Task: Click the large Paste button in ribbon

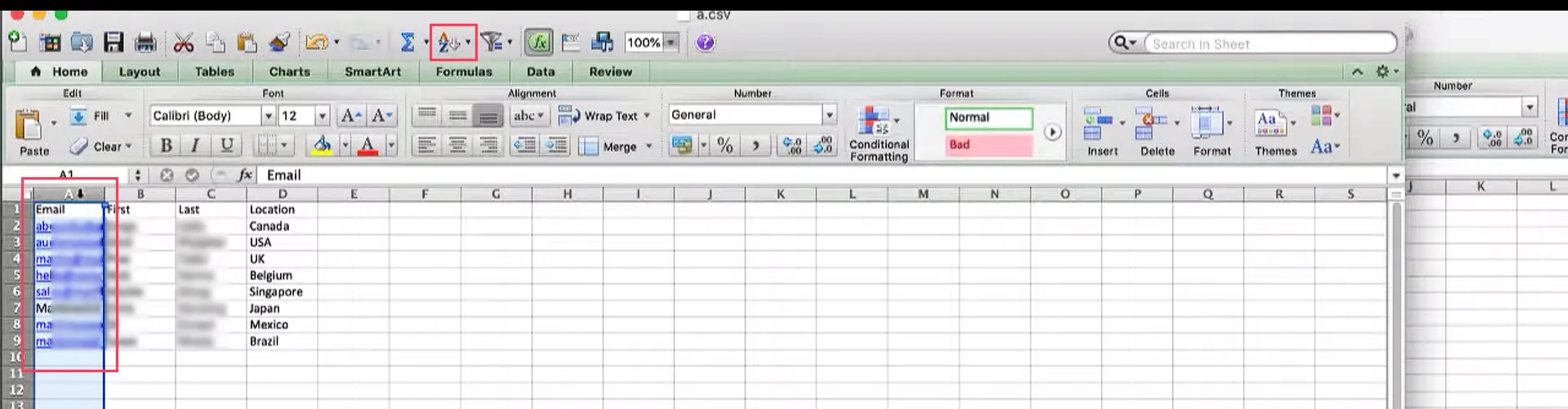Action: (x=33, y=133)
